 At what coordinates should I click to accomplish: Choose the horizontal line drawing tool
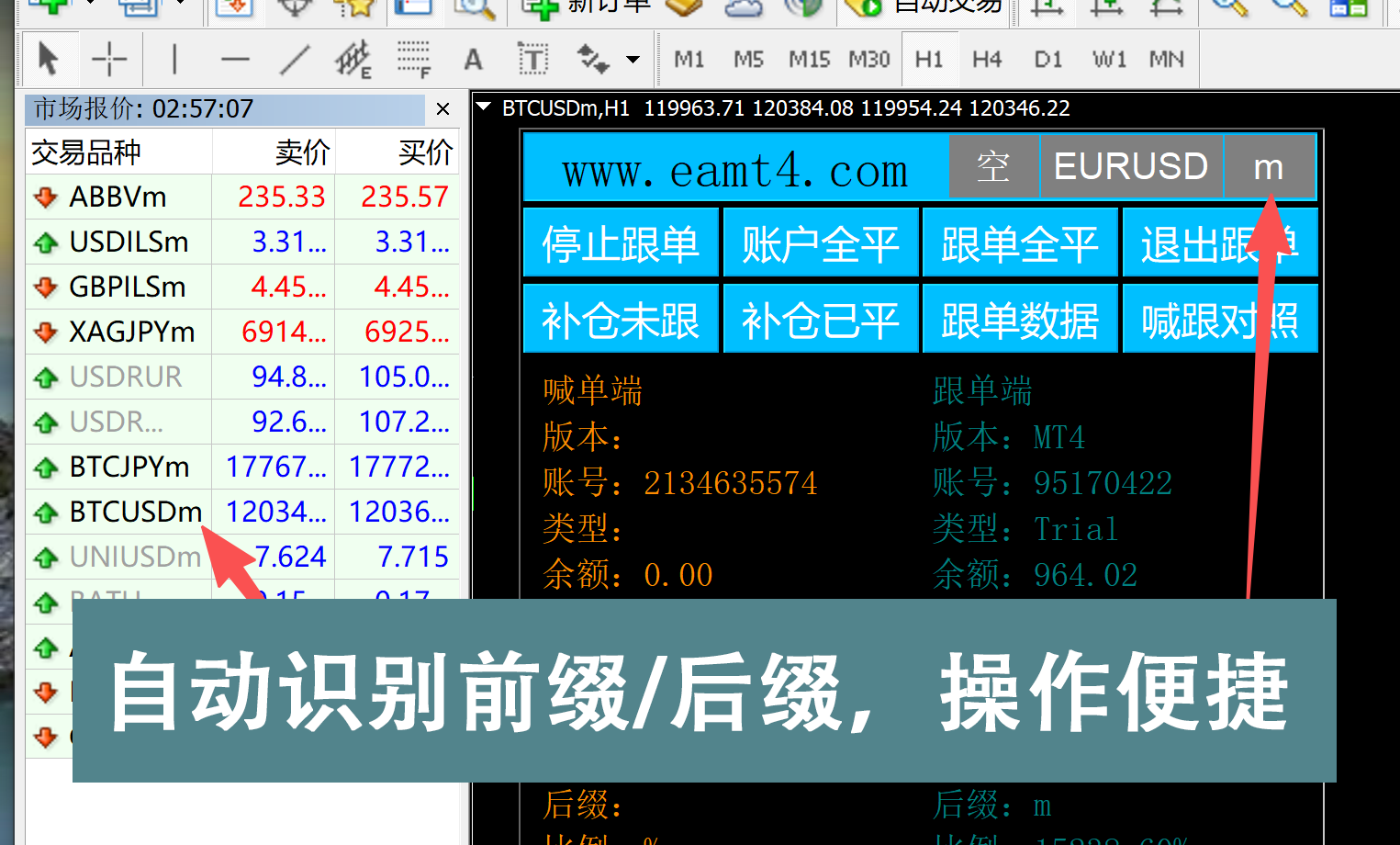pos(235,60)
